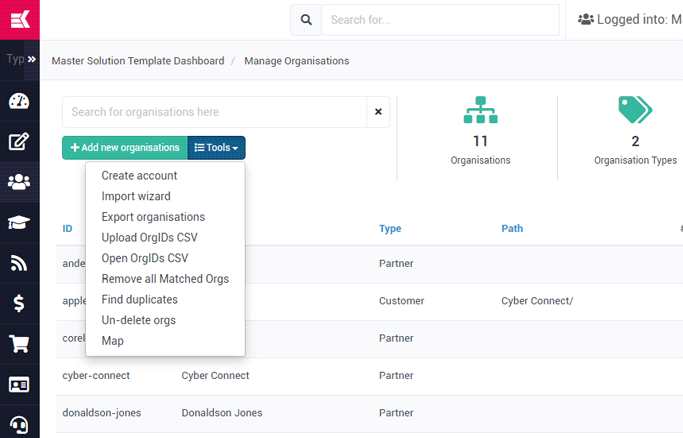Clear the organisation search with X button
Viewport: 683px width, 438px height.
tap(378, 112)
